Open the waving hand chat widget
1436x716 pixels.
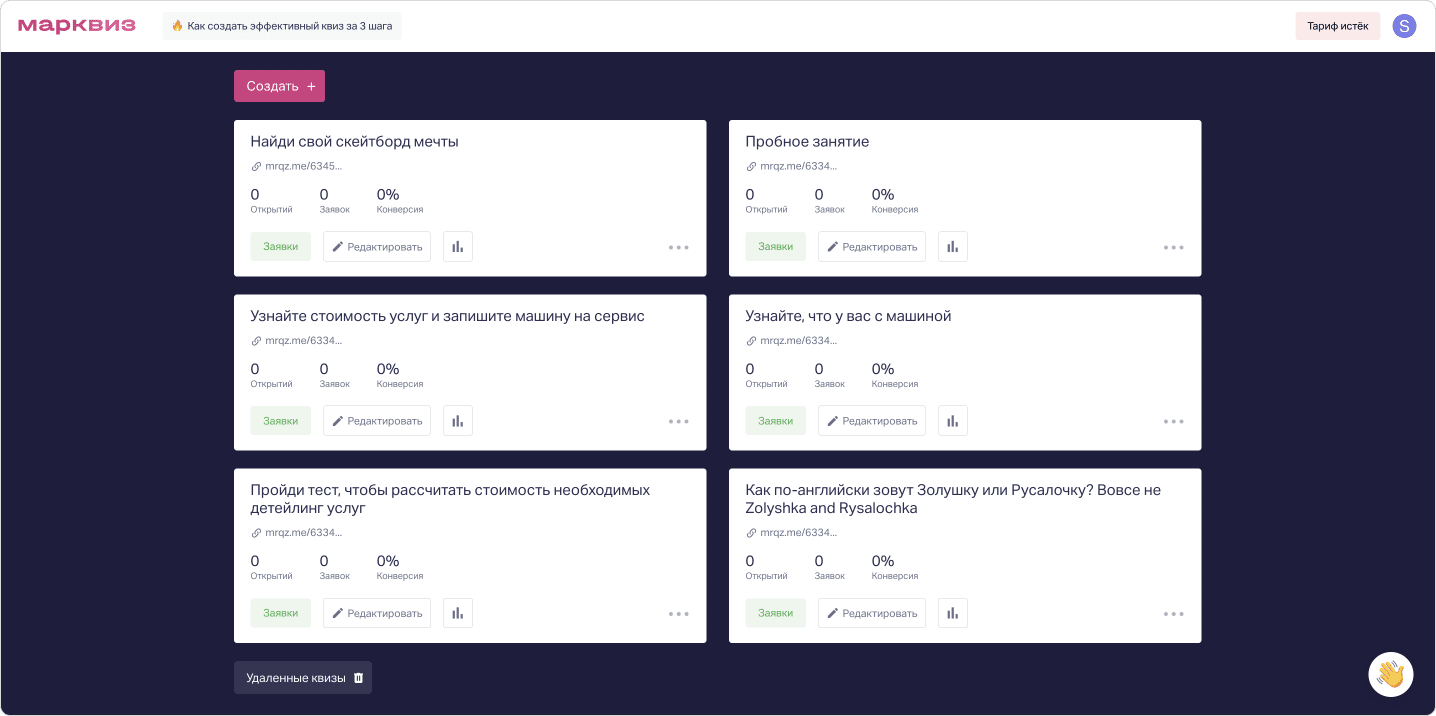click(1390, 674)
